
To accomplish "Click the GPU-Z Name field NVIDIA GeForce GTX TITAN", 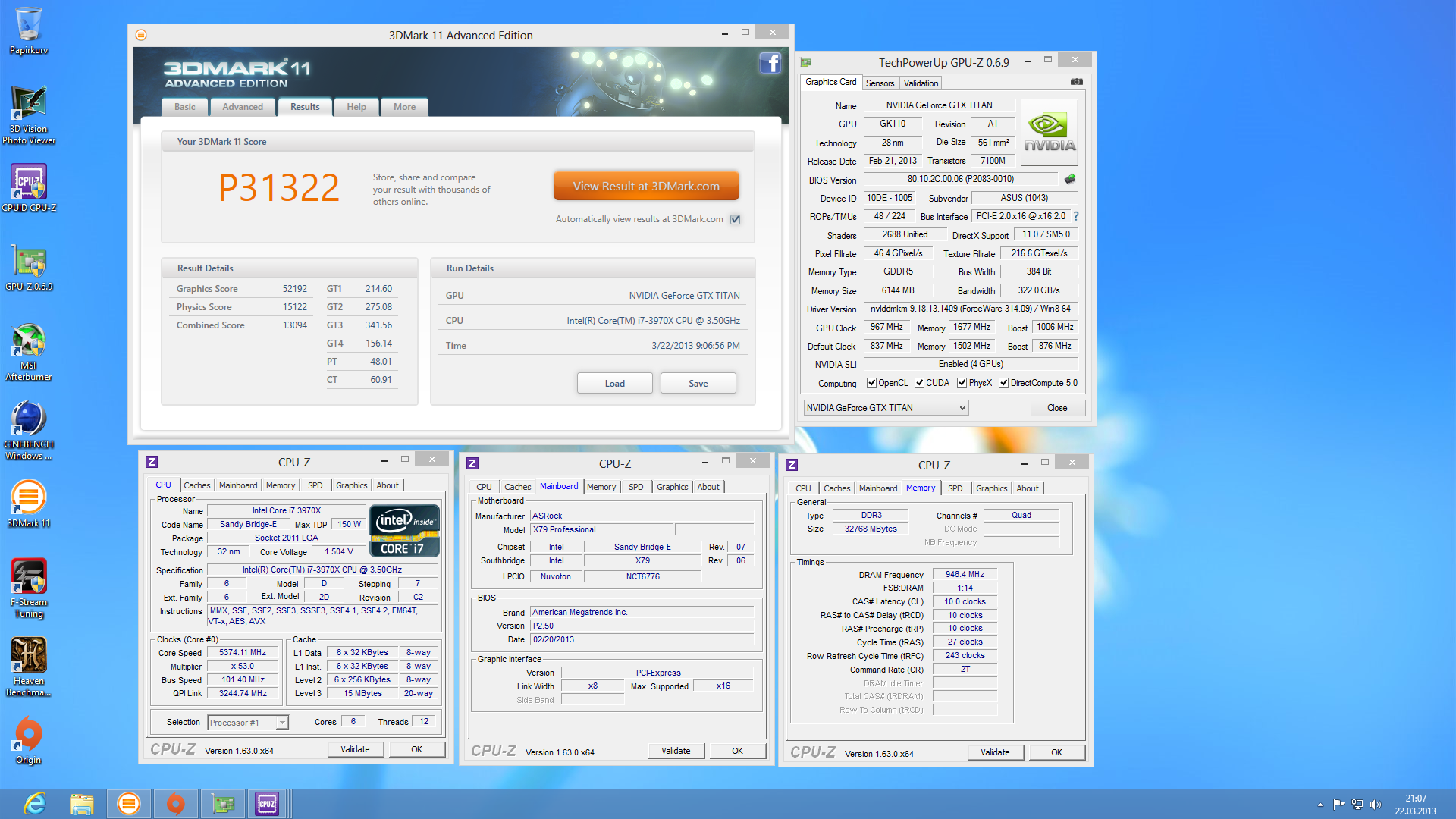I will point(940,105).
